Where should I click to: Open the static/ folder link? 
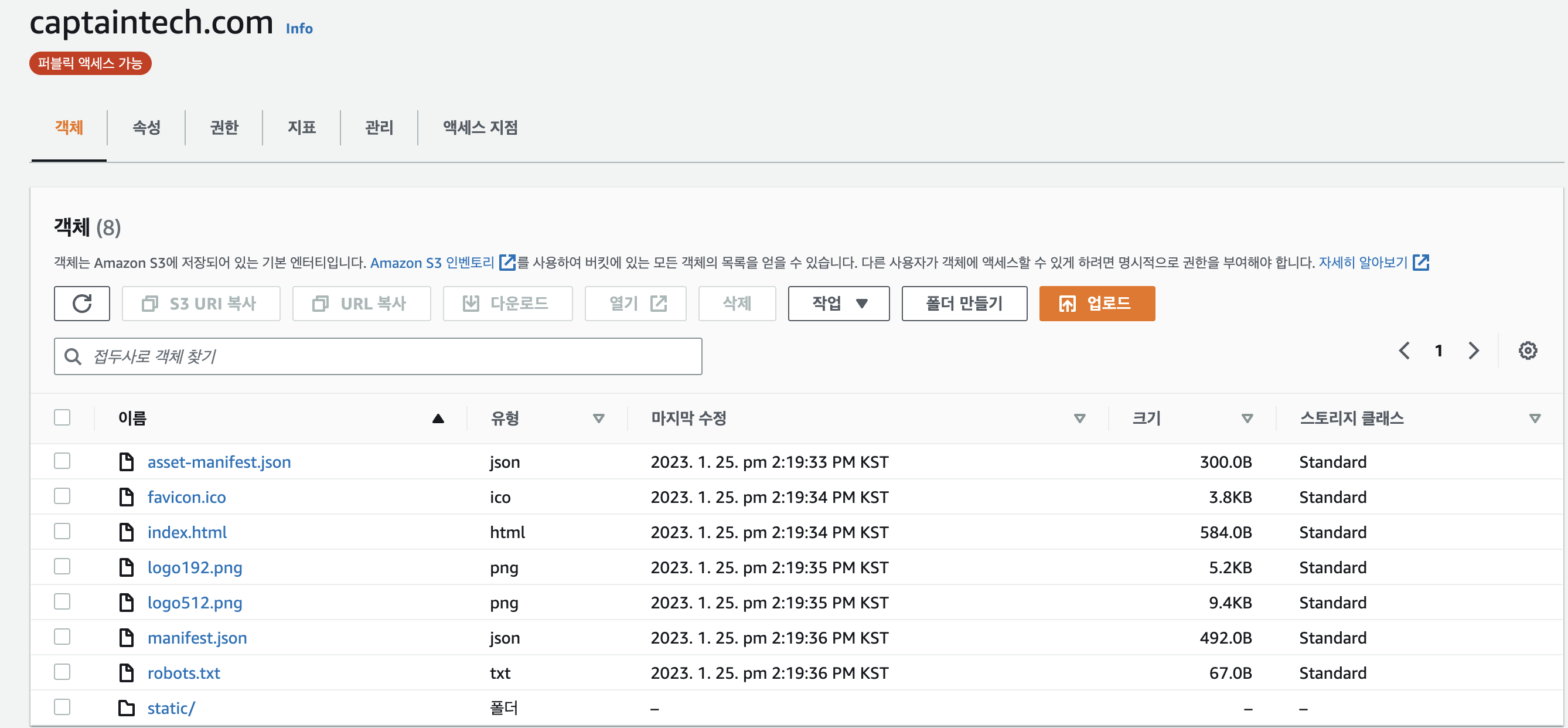point(171,708)
